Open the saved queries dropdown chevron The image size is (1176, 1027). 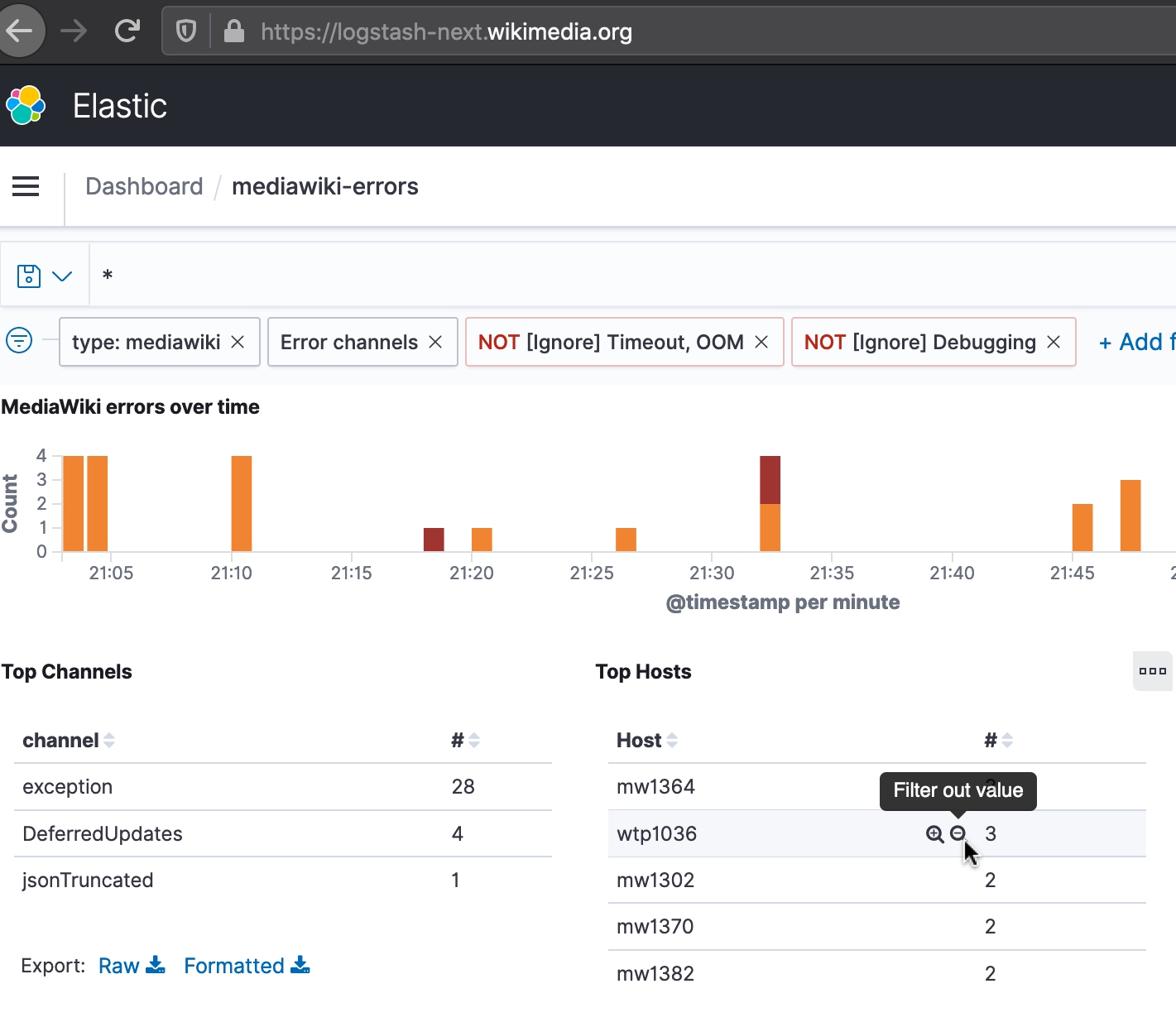point(63,274)
